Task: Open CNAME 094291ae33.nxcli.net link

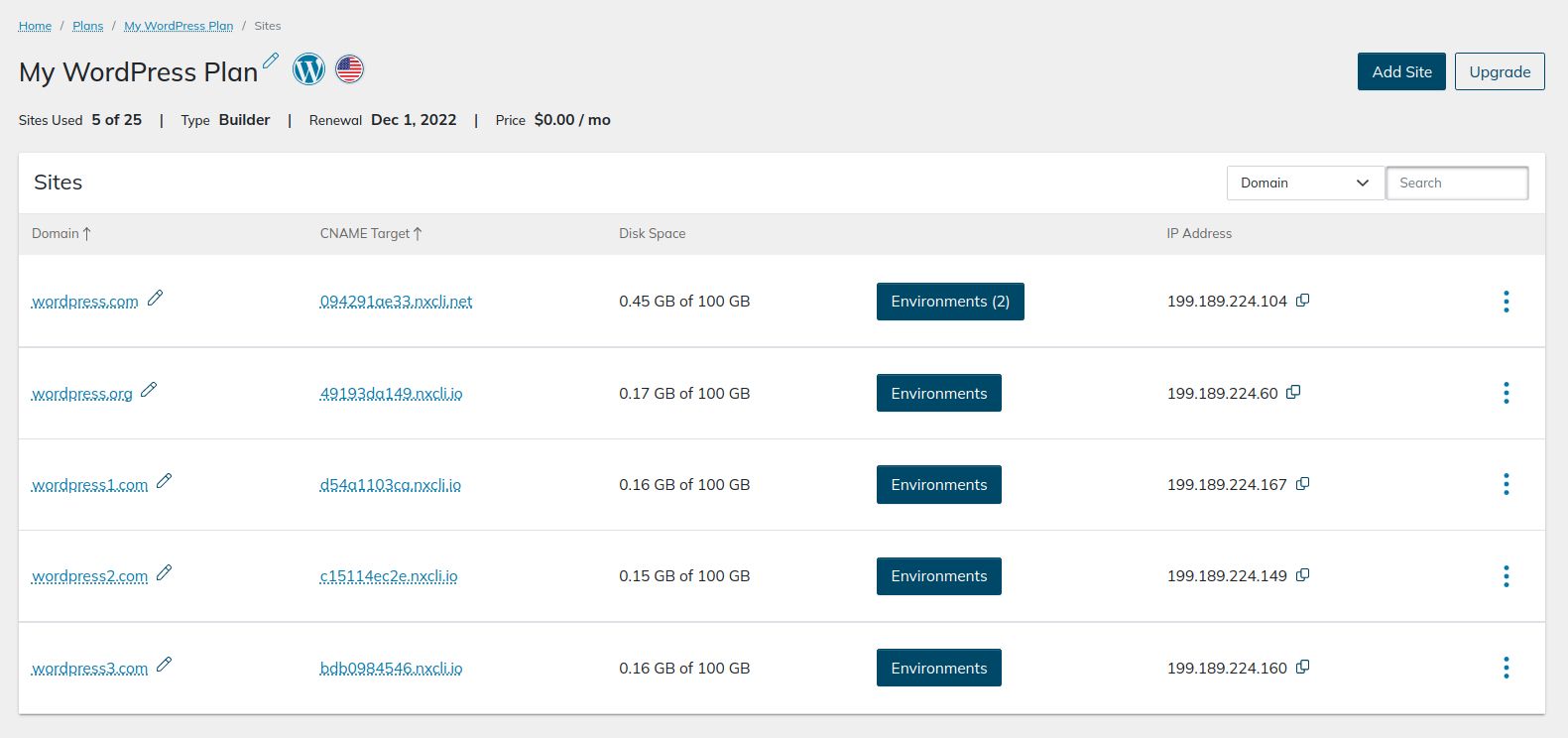Action: tap(396, 302)
